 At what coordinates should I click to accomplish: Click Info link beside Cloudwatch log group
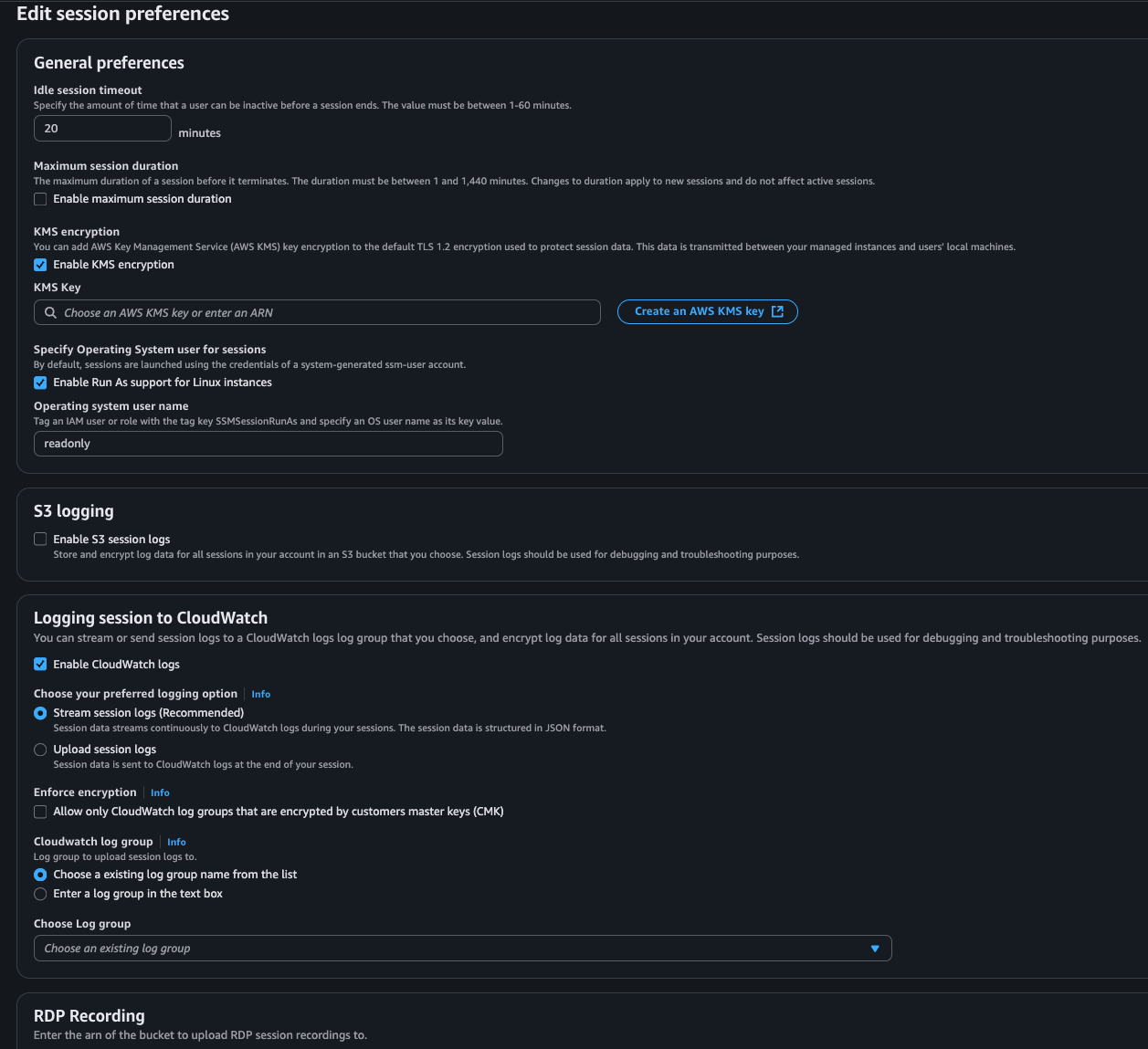click(x=176, y=843)
